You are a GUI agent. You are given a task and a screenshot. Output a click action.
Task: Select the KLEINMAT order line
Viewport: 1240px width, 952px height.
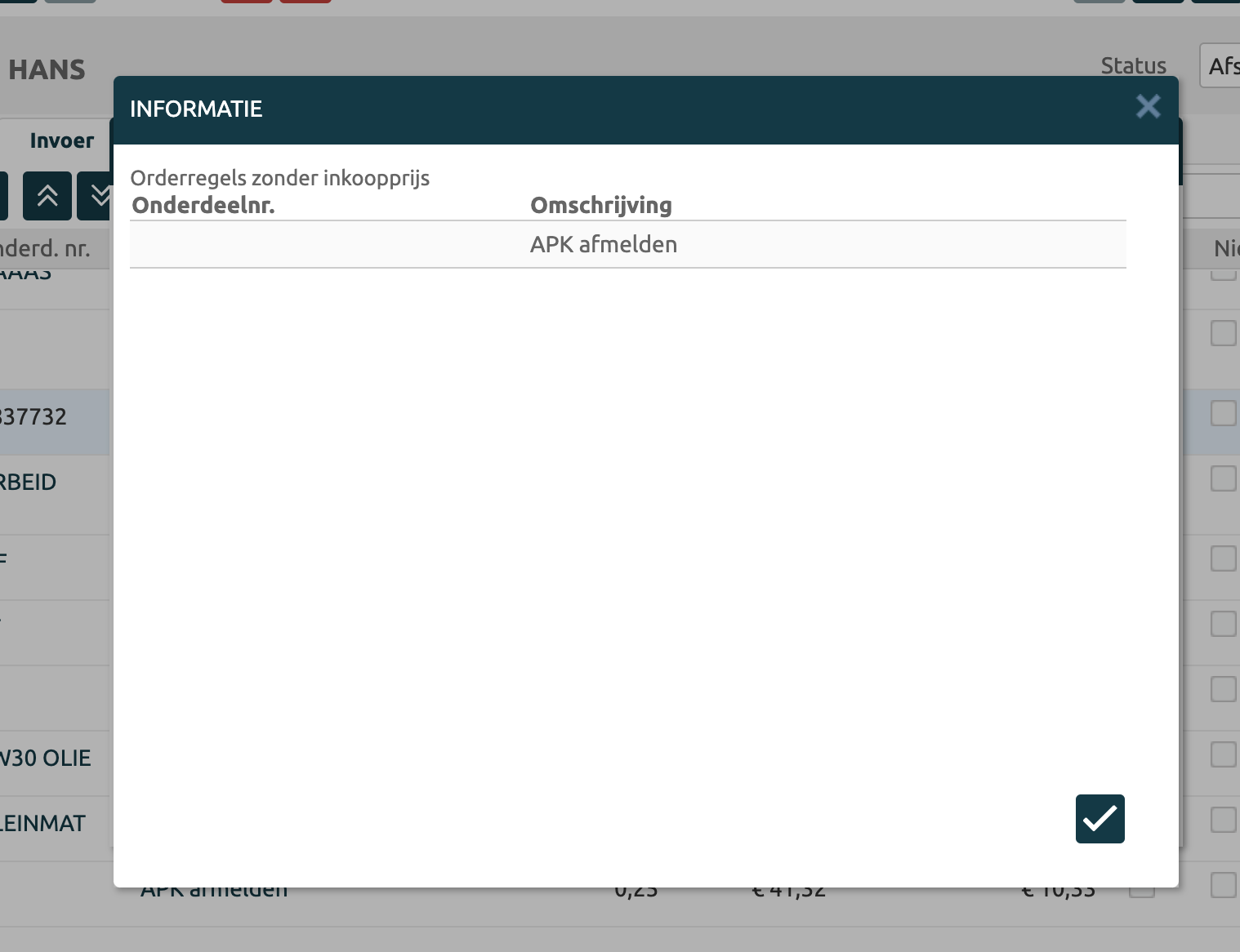(x=42, y=824)
